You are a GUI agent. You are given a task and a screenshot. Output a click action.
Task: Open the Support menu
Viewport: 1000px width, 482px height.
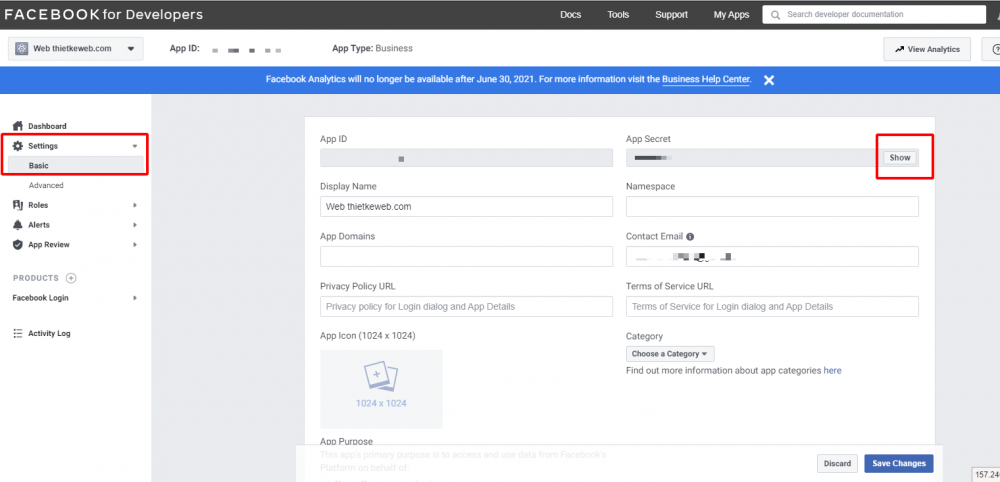point(672,15)
